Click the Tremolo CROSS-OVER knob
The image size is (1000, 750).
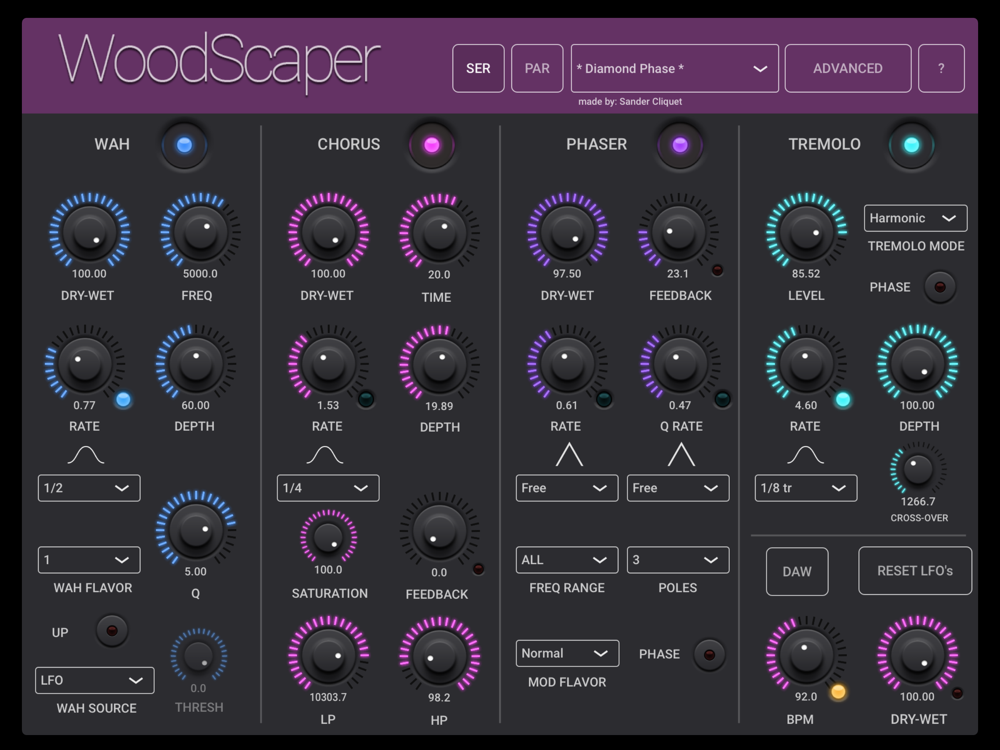[918, 470]
